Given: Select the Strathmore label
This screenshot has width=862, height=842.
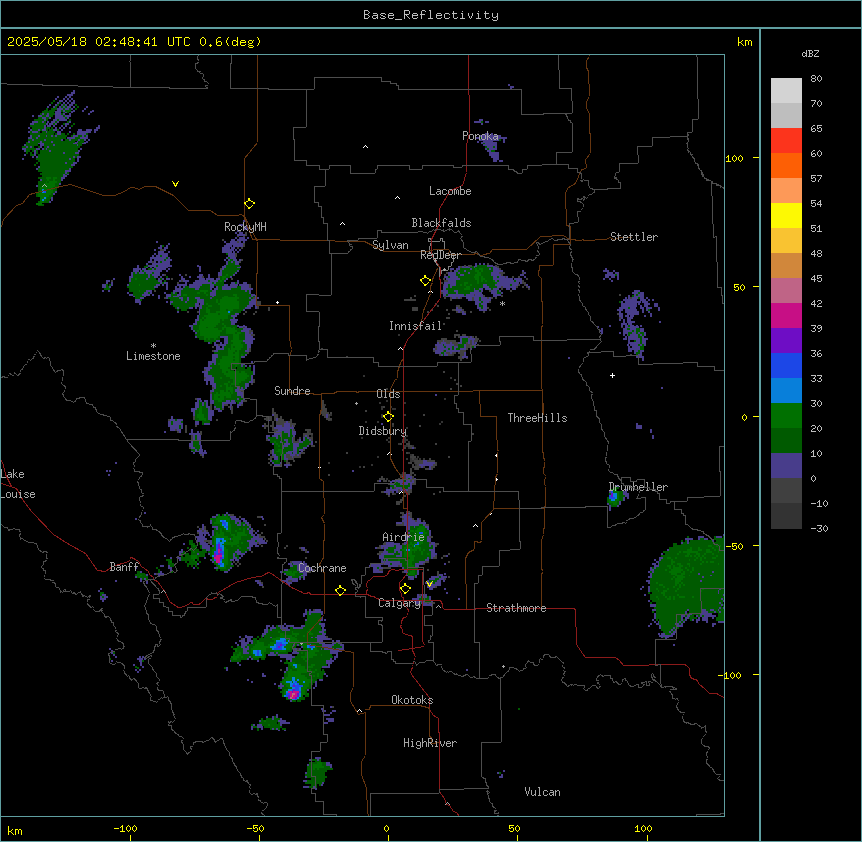Looking at the screenshot, I should (516, 608).
